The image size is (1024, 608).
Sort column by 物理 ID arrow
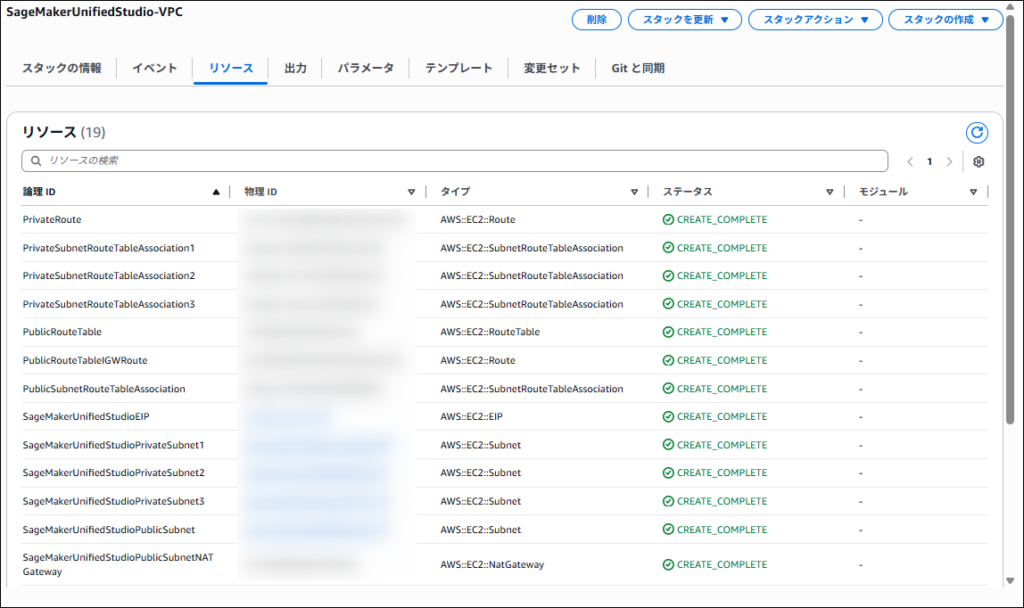click(411, 192)
